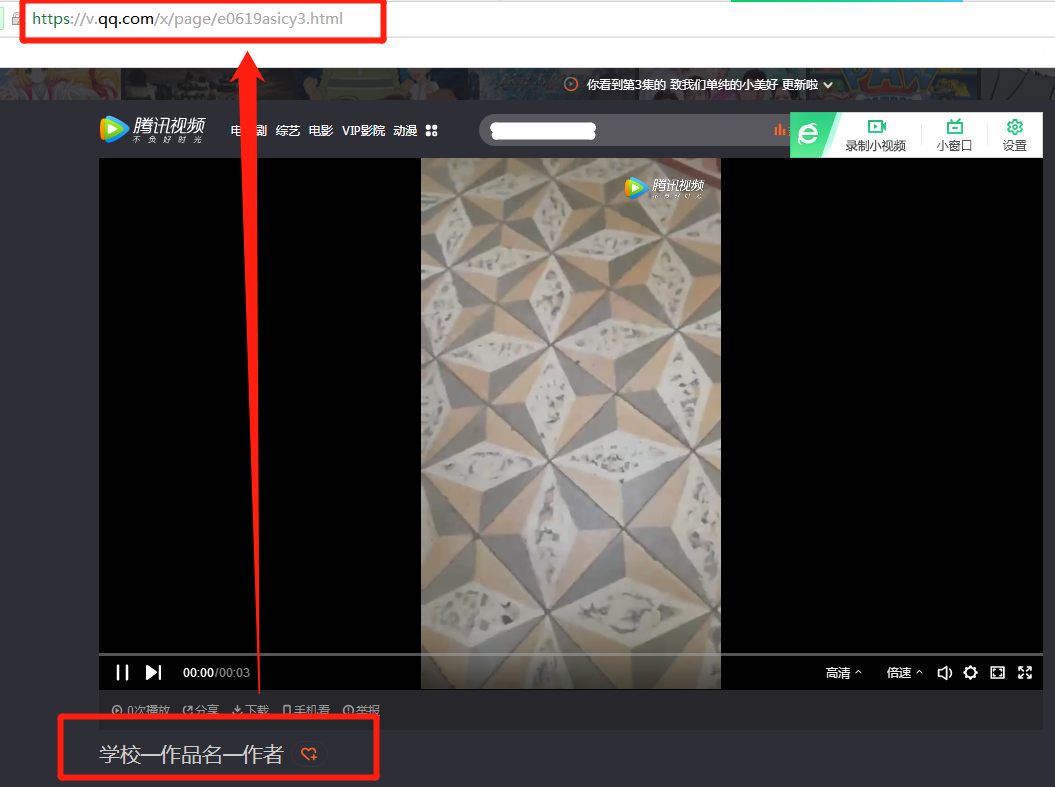Skip to the next video
The image size is (1055, 787).
(x=153, y=673)
